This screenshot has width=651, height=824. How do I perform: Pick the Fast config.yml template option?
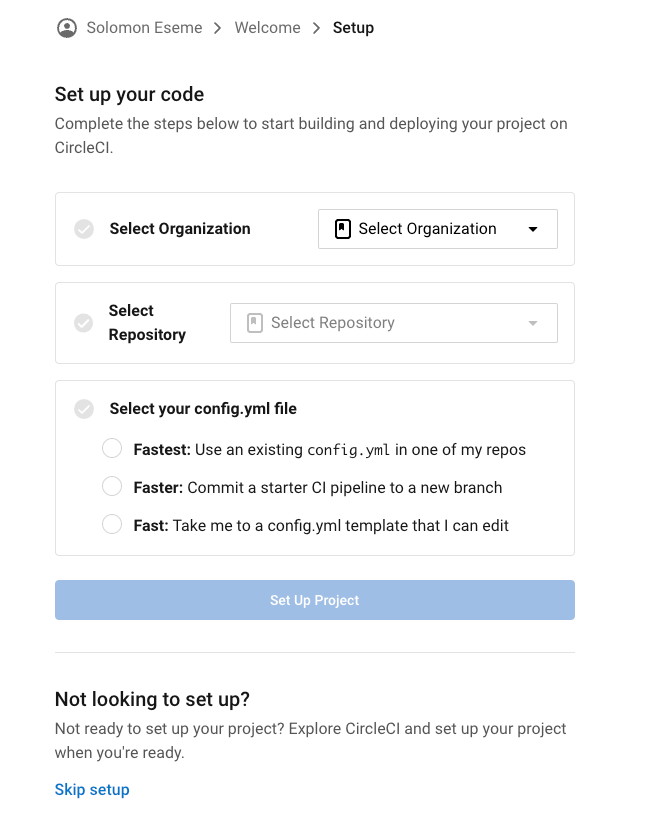112,524
